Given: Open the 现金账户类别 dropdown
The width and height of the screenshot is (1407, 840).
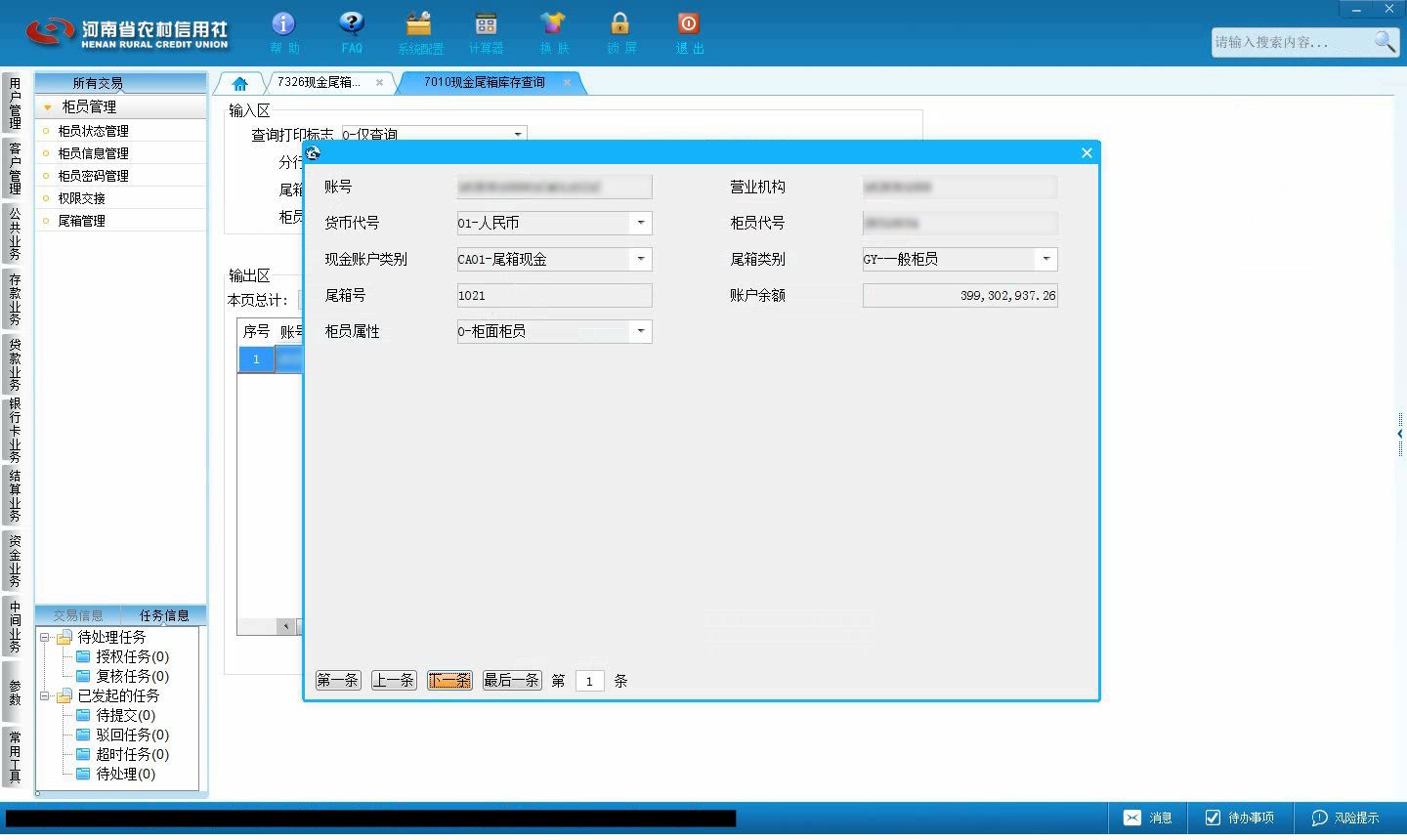Looking at the screenshot, I should tap(641, 259).
